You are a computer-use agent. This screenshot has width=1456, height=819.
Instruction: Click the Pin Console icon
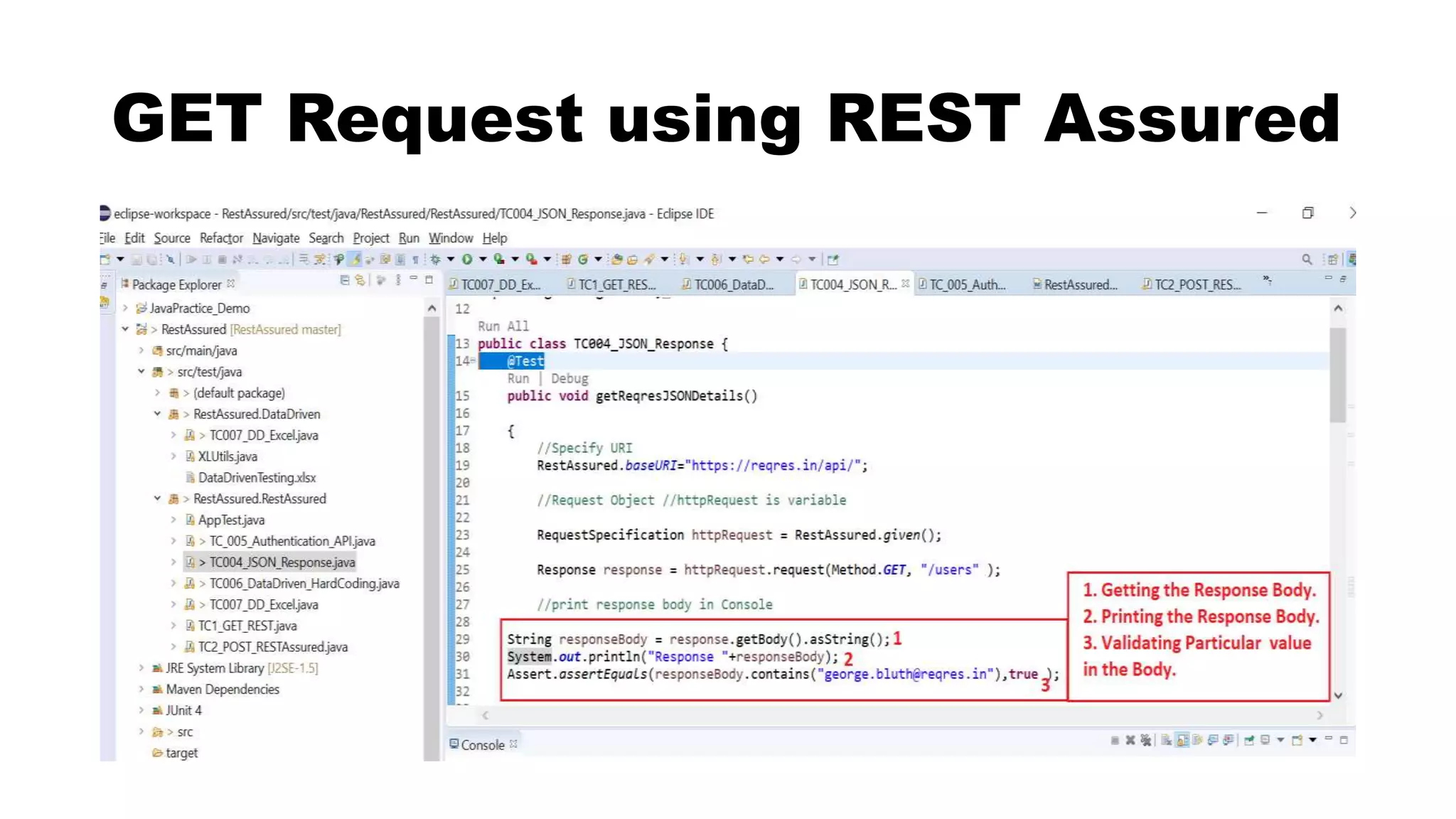(1249, 741)
